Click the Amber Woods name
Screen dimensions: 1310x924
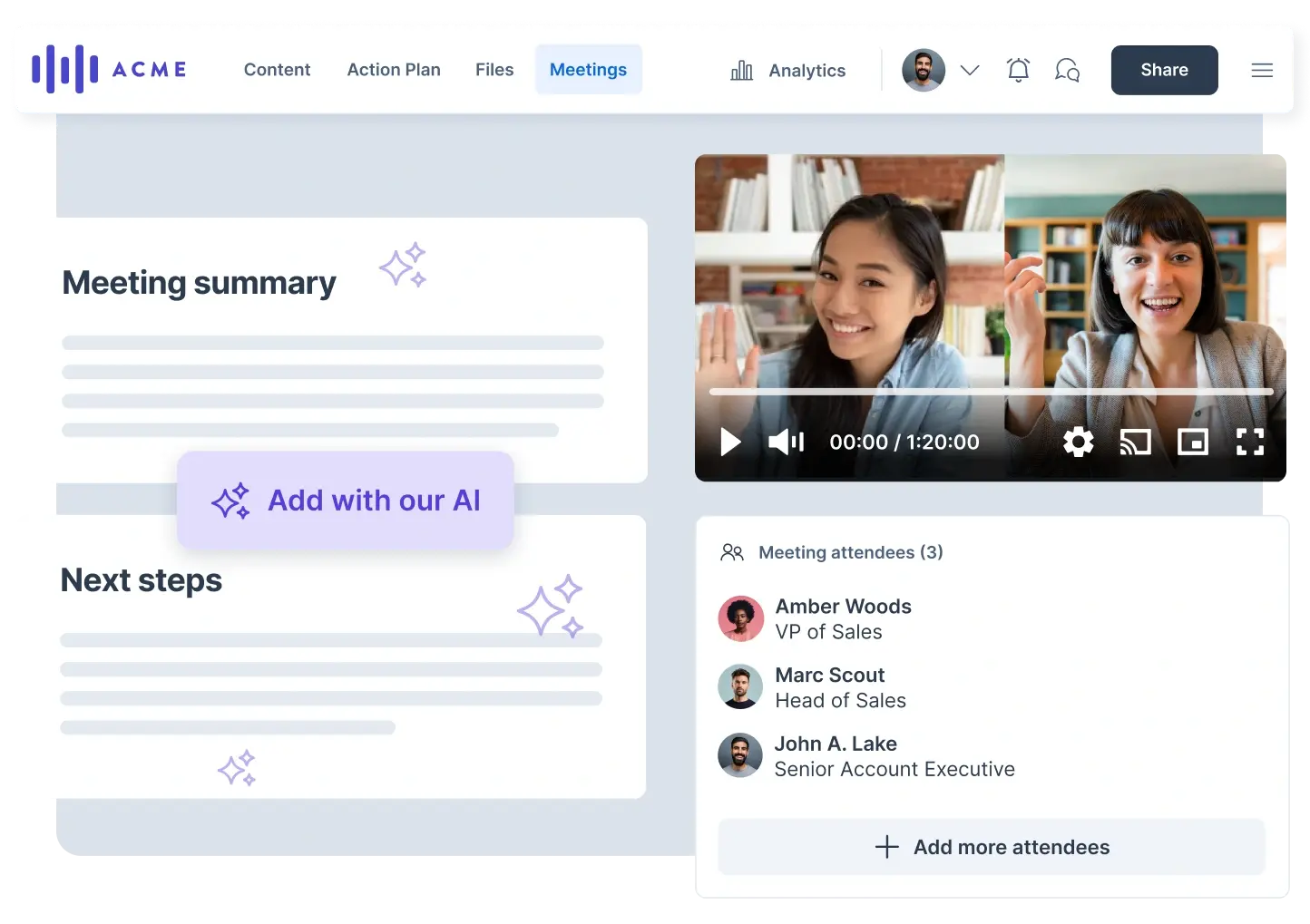[x=843, y=607]
